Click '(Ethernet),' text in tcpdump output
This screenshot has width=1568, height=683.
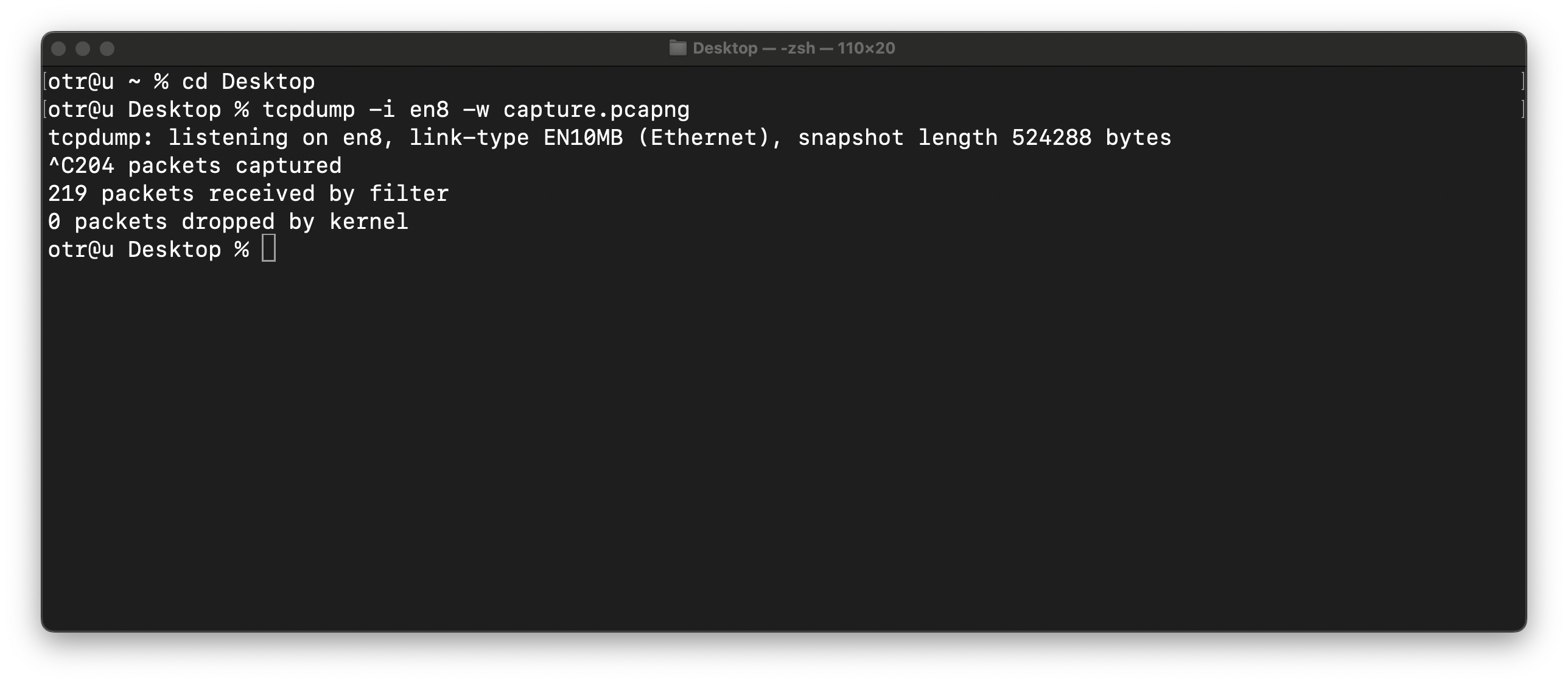click(710, 138)
